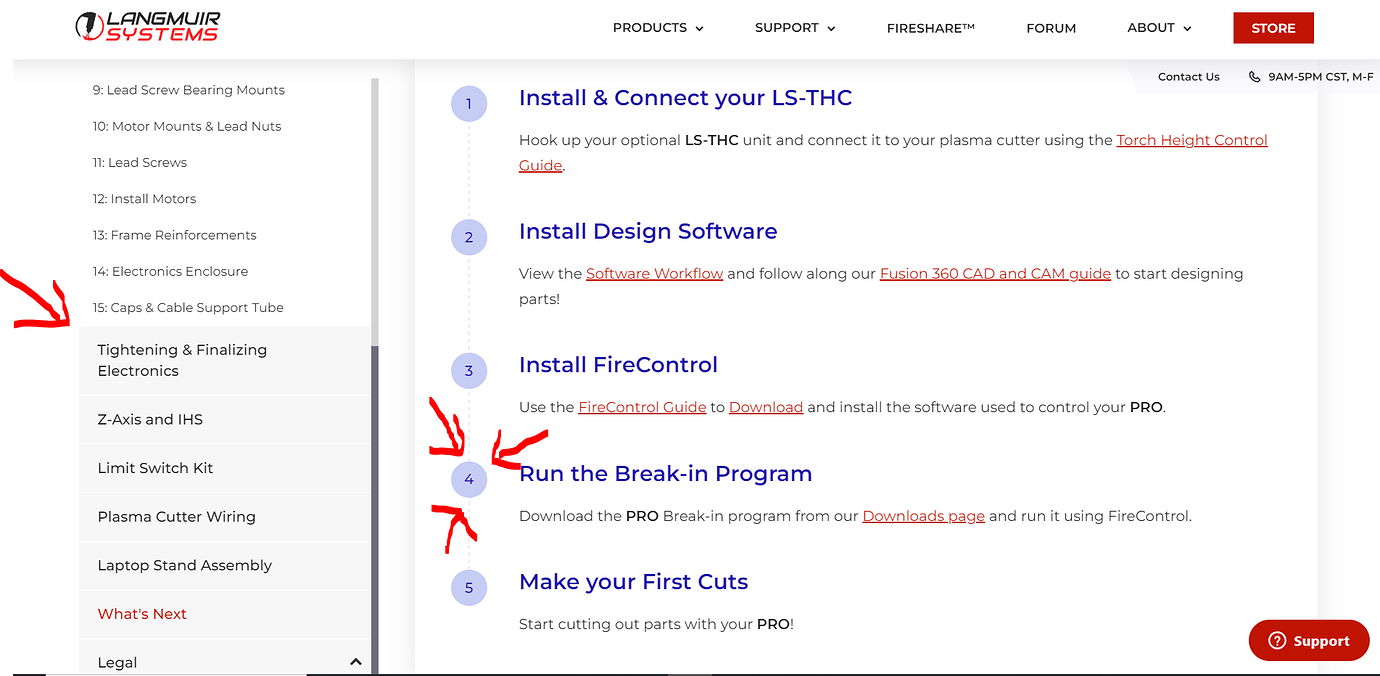This screenshot has height=676, width=1380.
Task: Click the phone icon beside the business hours
Action: tap(1254, 76)
